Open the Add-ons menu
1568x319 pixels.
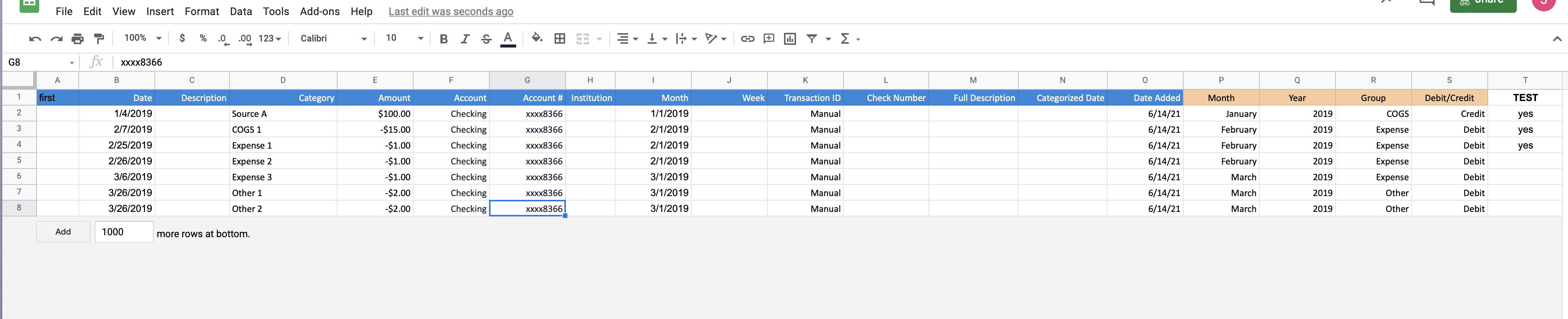click(319, 12)
